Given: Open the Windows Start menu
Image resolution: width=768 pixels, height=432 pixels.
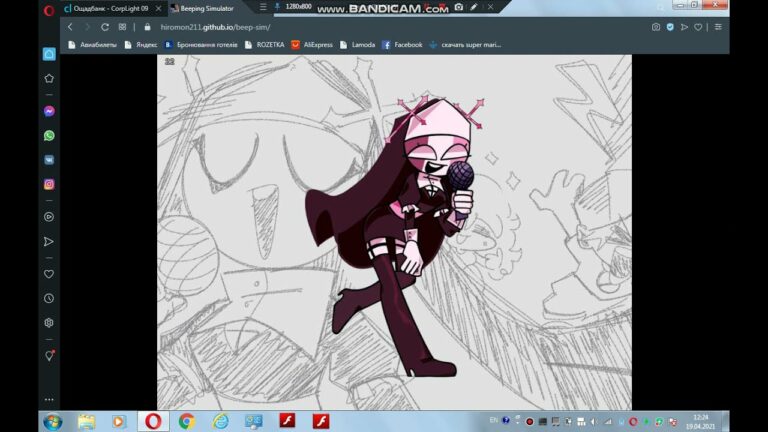Looking at the screenshot, I should click(52, 421).
